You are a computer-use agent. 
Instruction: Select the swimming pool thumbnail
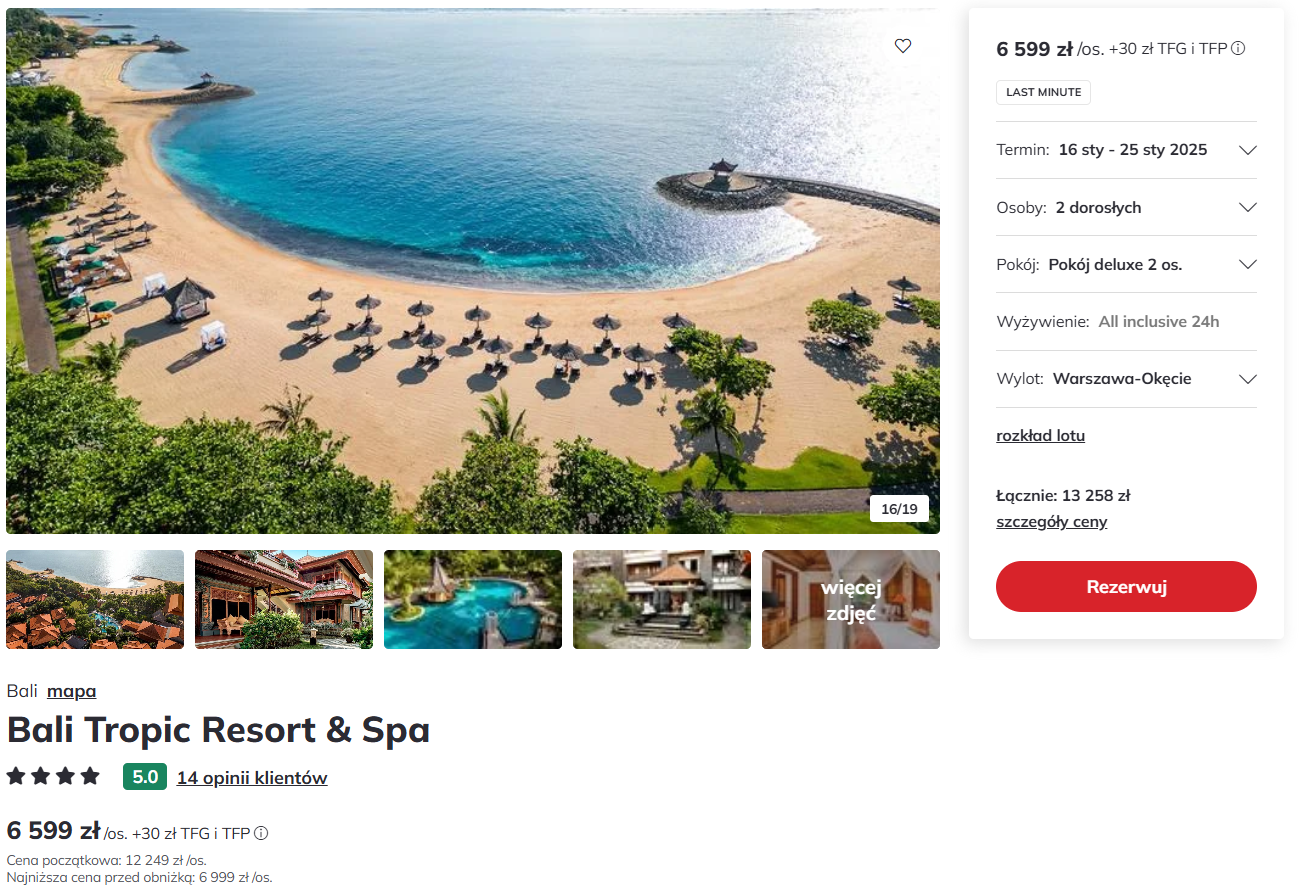pyautogui.click(x=473, y=599)
